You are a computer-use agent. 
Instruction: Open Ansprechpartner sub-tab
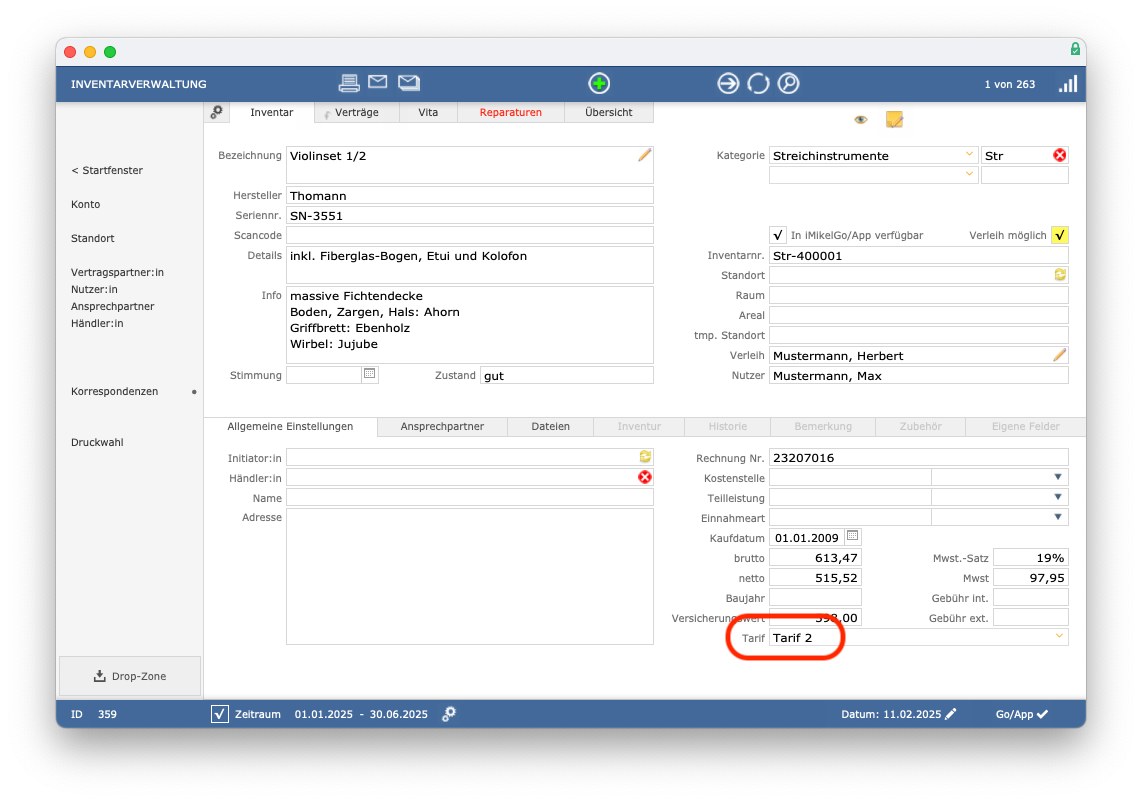(442, 427)
